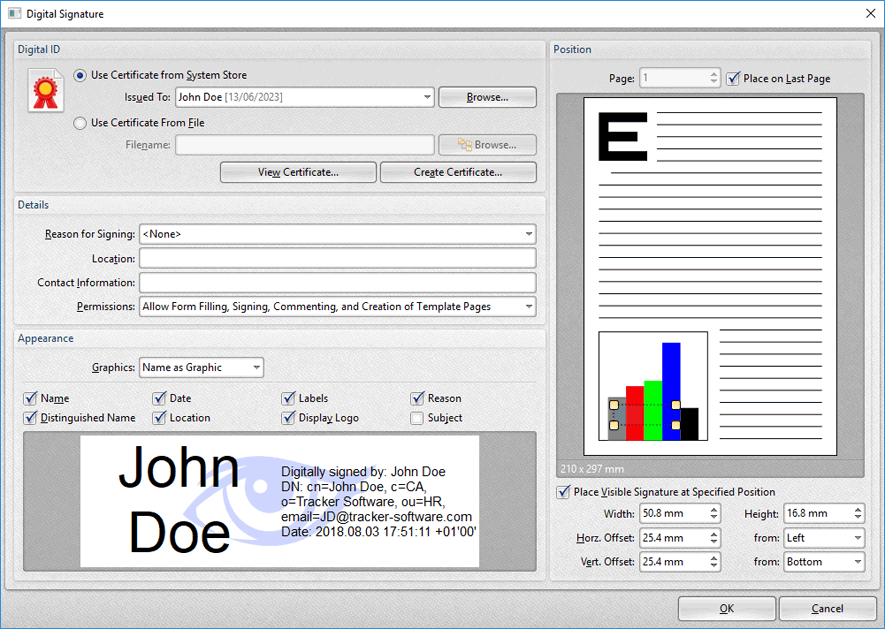Viewport: 885px width, 629px height.
Task: Click the Height value field
Action: click(817, 514)
